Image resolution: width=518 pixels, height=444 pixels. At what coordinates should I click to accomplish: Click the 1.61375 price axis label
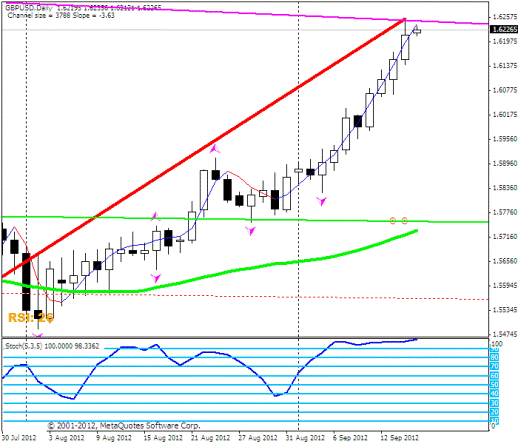click(505, 66)
